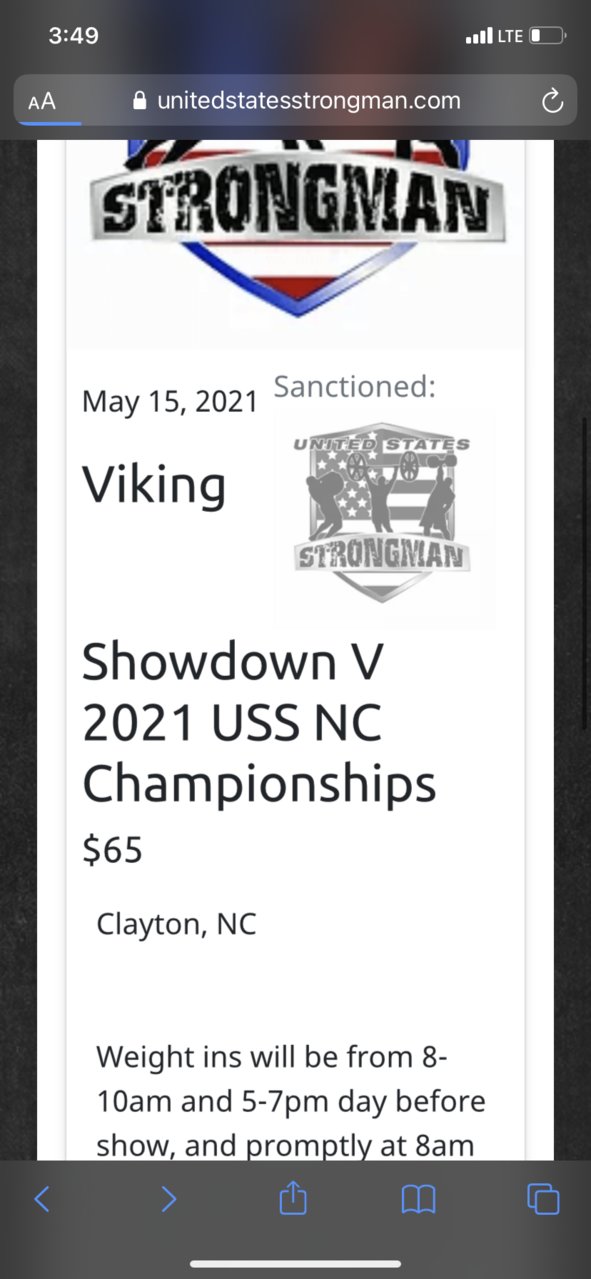
Task: Reload the page with the refresh icon
Action: coord(551,101)
